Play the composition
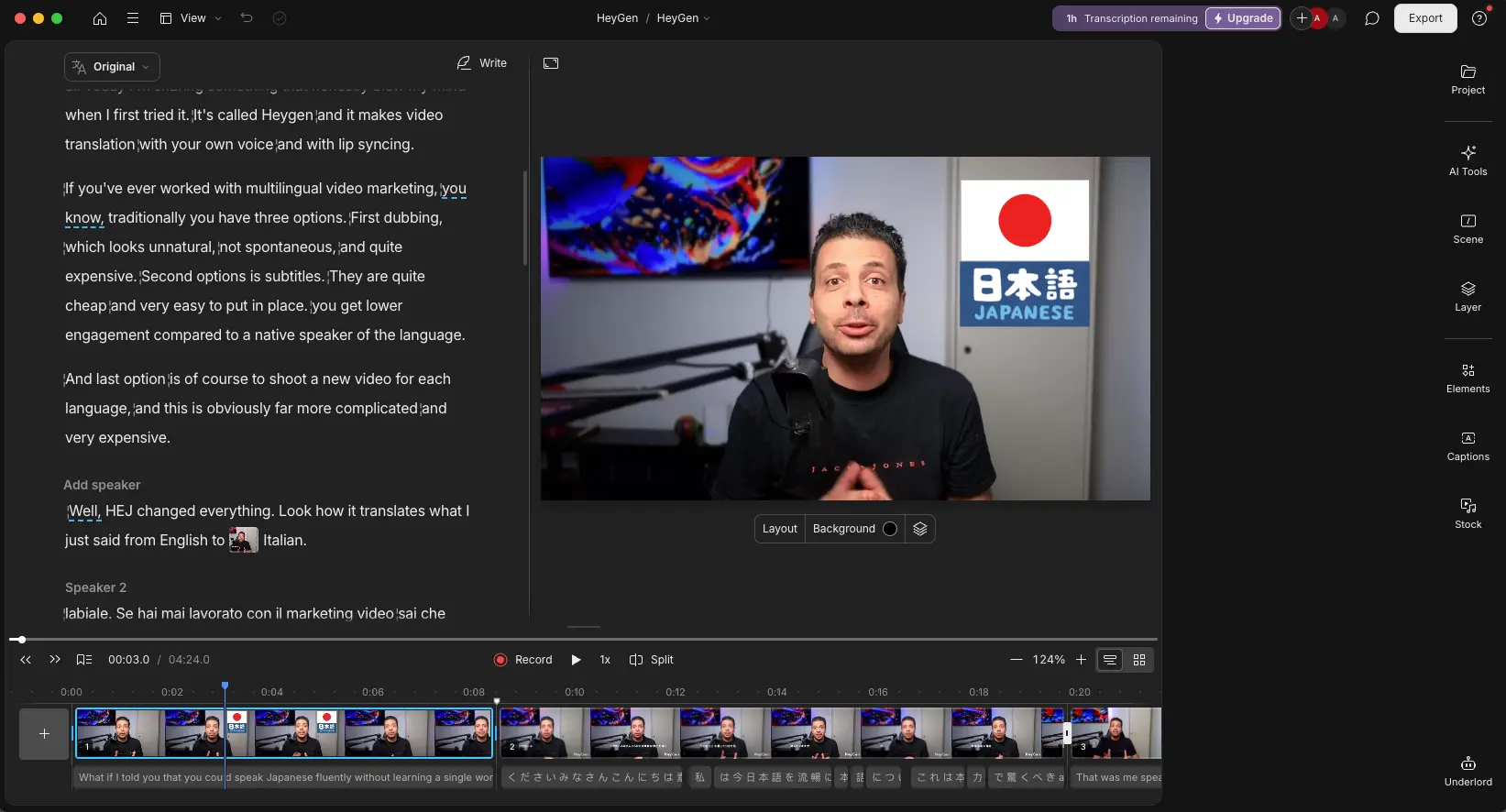 [576, 660]
